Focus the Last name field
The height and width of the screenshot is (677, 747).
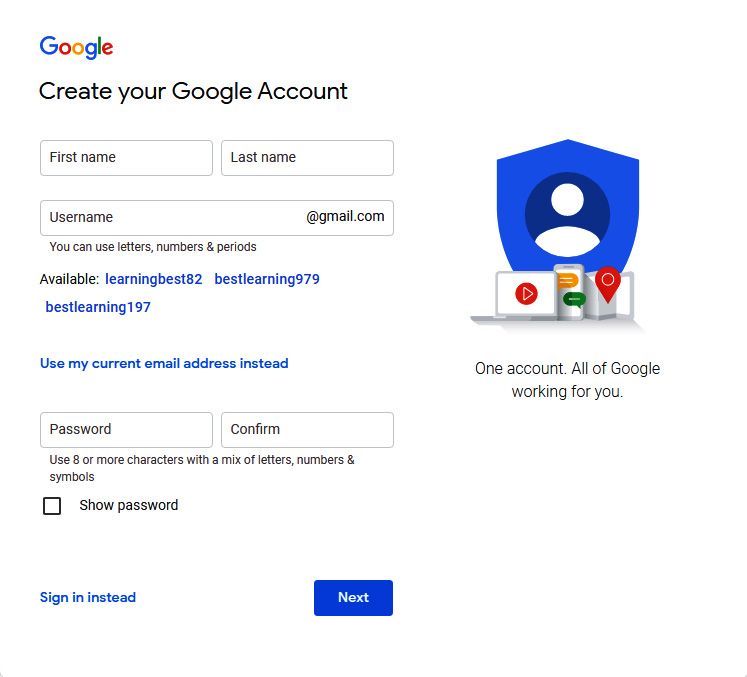coord(307,158)
